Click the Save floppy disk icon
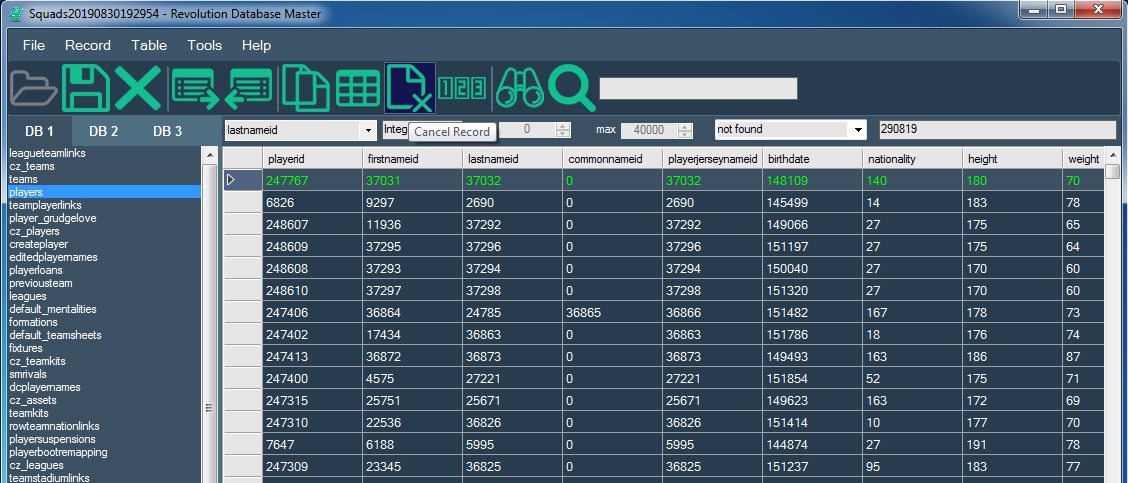The image size is (1128, 483). pos(85,88)
